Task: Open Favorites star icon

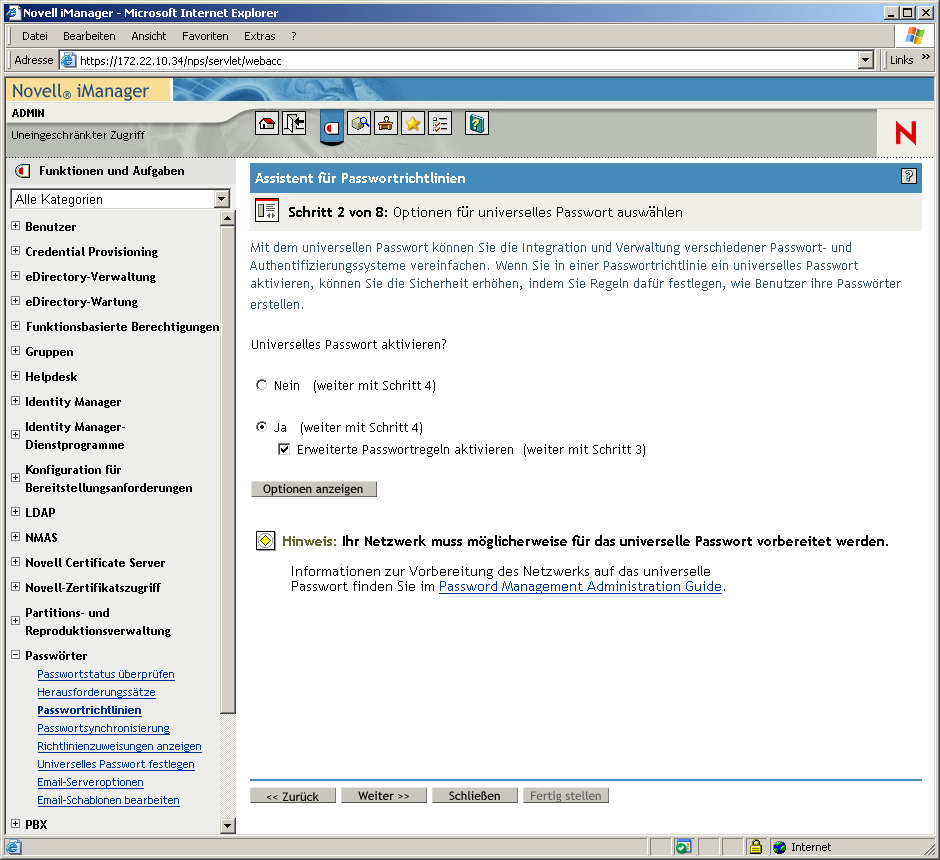Action: [412, 123]
